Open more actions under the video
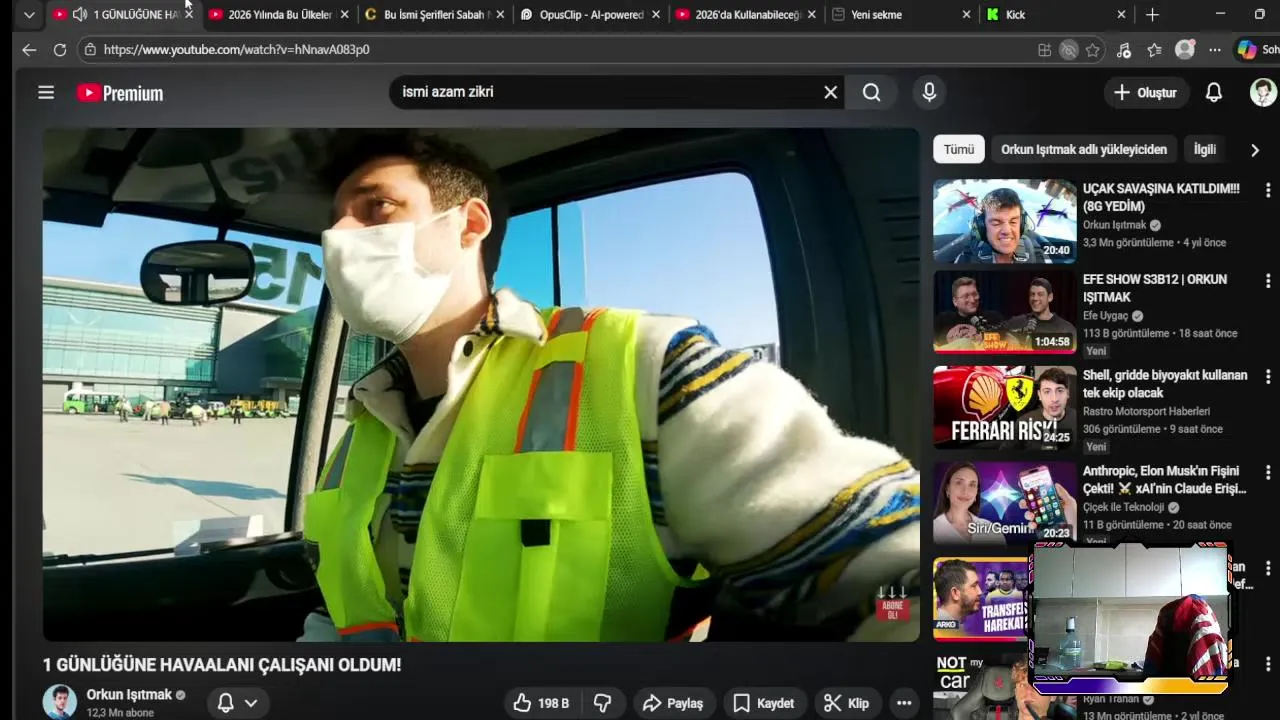 [904, 703]
